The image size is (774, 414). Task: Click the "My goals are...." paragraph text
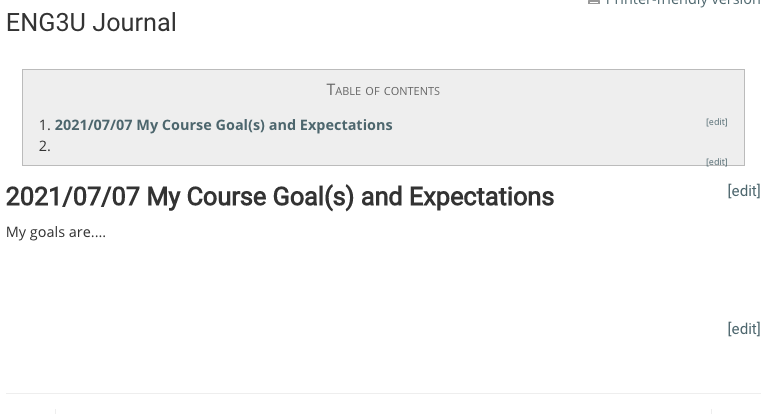[56, 232]
